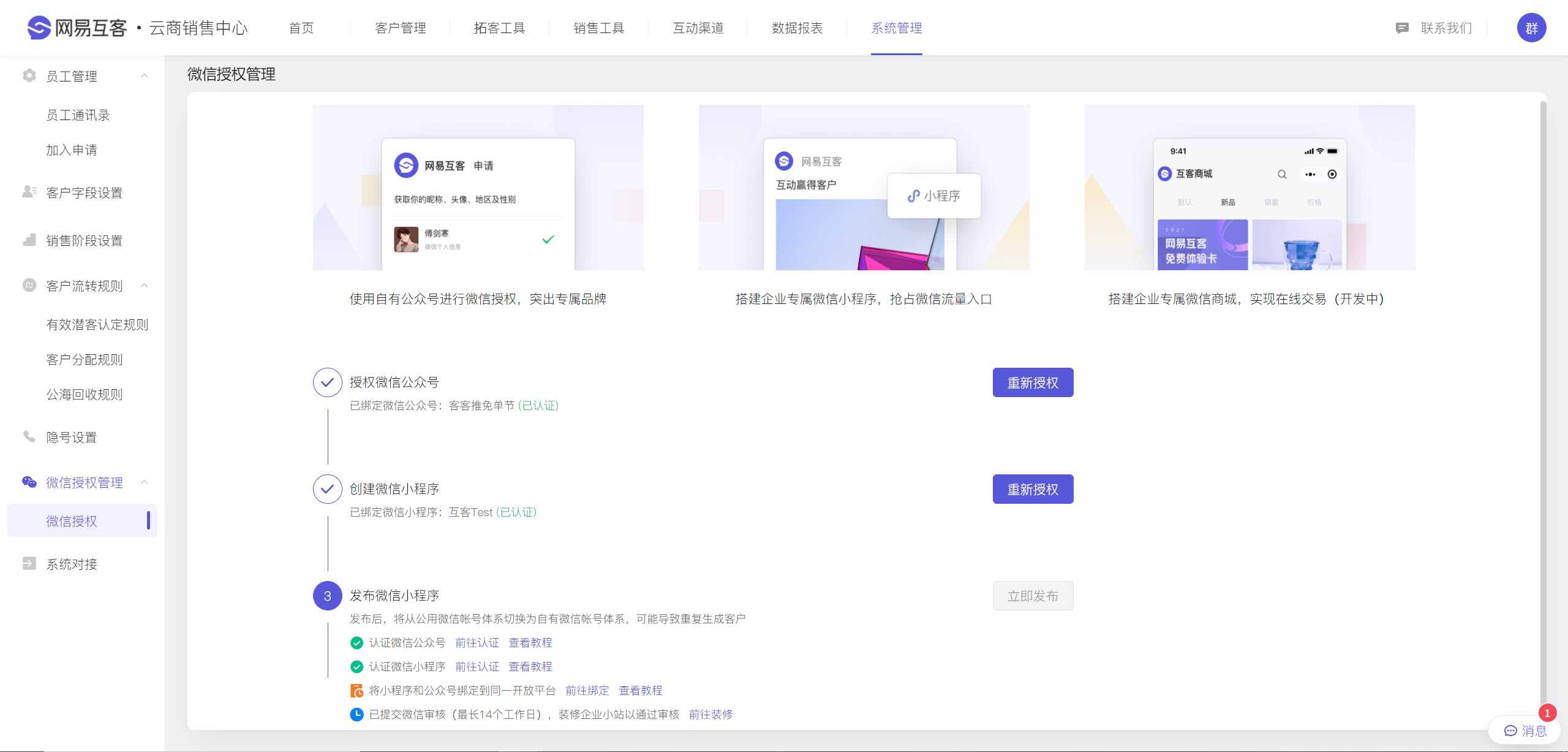Click the 互客商城 illustration thumbnail

(1249, 188)
